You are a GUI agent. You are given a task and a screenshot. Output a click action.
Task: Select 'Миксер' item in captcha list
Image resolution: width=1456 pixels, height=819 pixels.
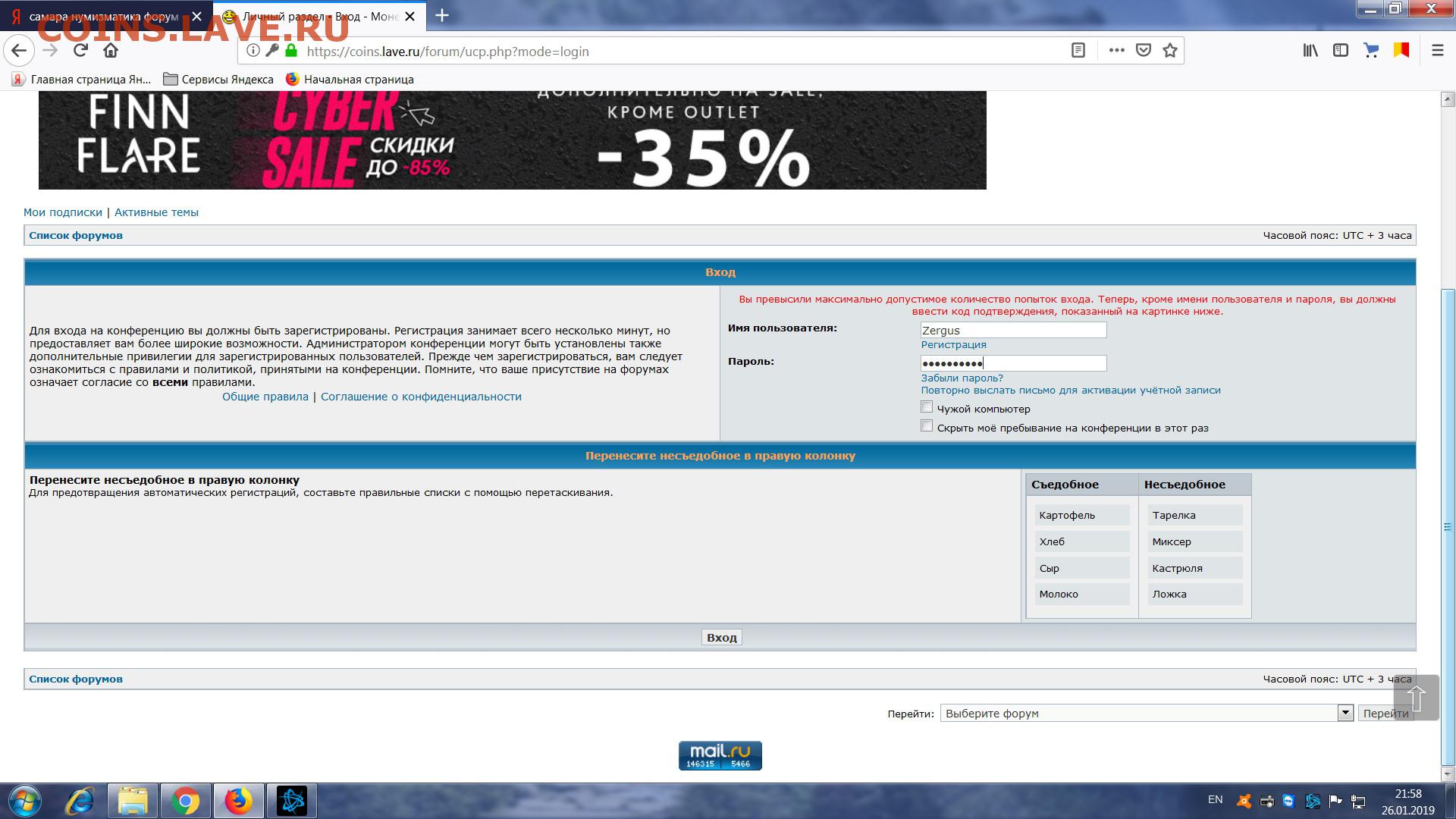(x=1195, y=541)
